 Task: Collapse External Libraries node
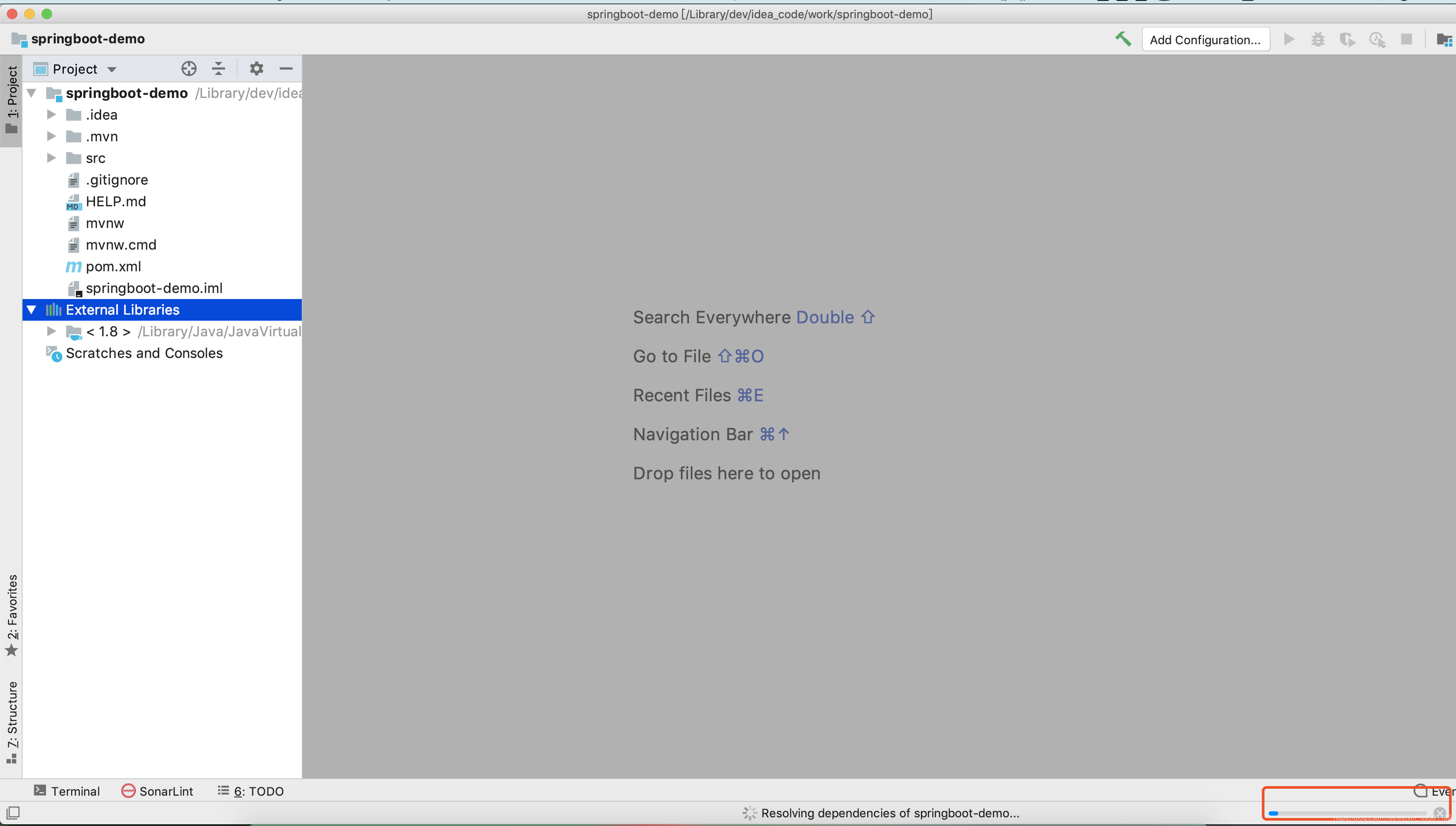(32, 310)
